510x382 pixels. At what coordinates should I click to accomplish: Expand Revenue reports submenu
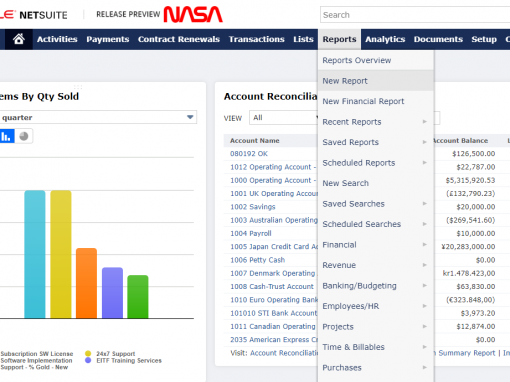(x=376, y=265)
